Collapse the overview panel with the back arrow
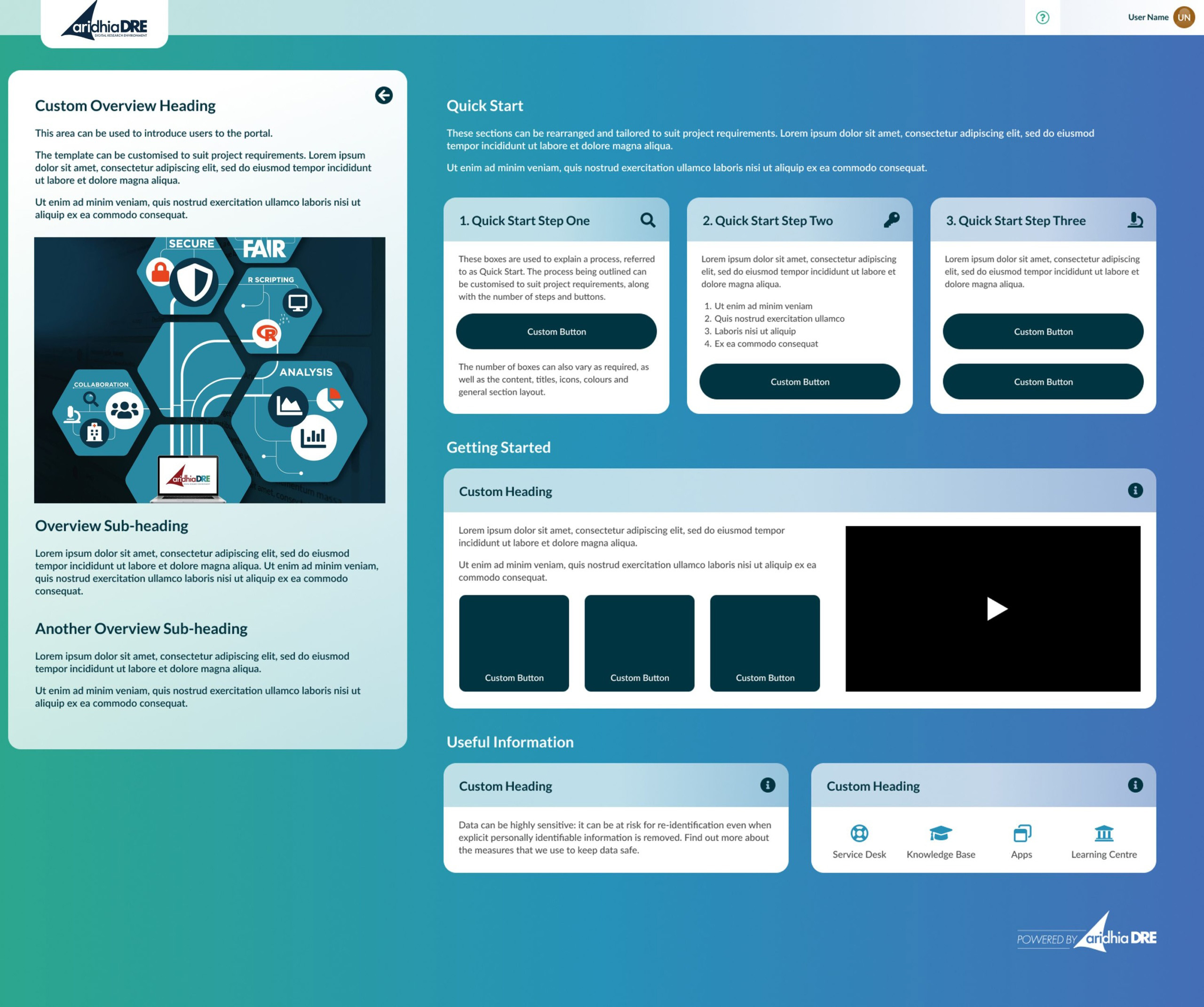 384,95
